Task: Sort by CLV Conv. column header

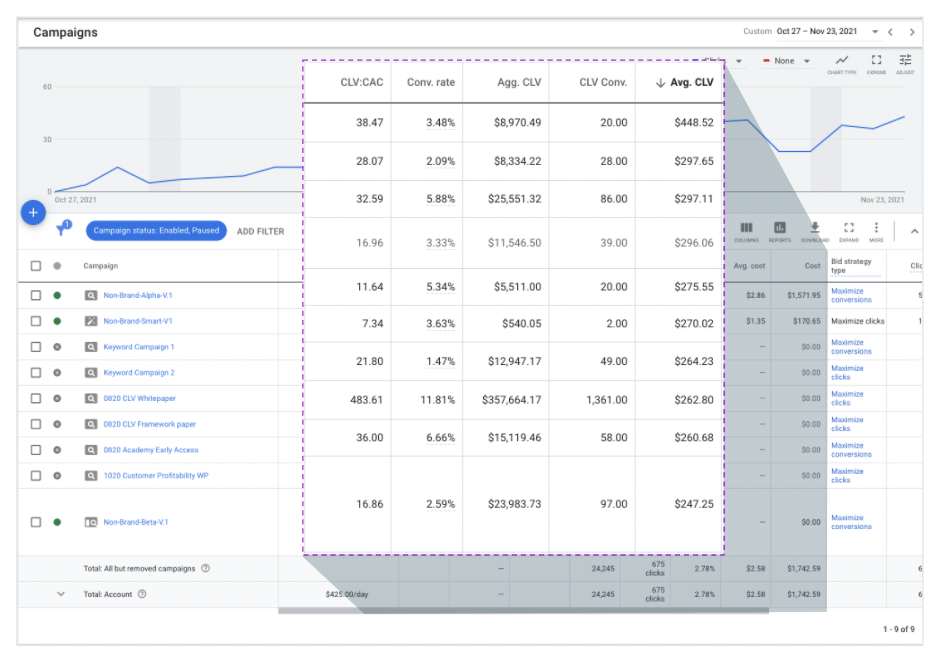Action: click(603, 82)
